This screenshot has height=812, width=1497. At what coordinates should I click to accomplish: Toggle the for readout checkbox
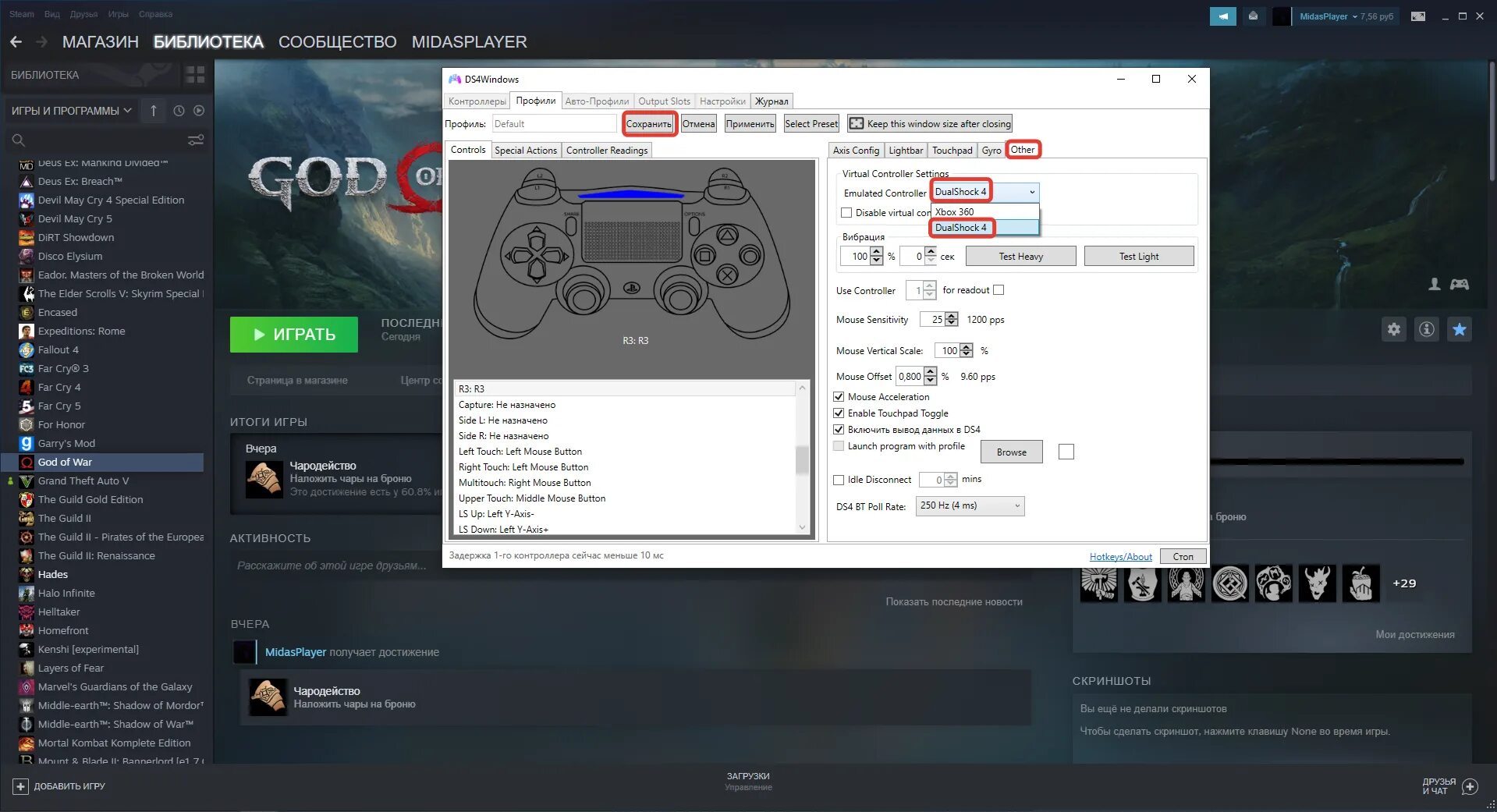coord(999,290)
